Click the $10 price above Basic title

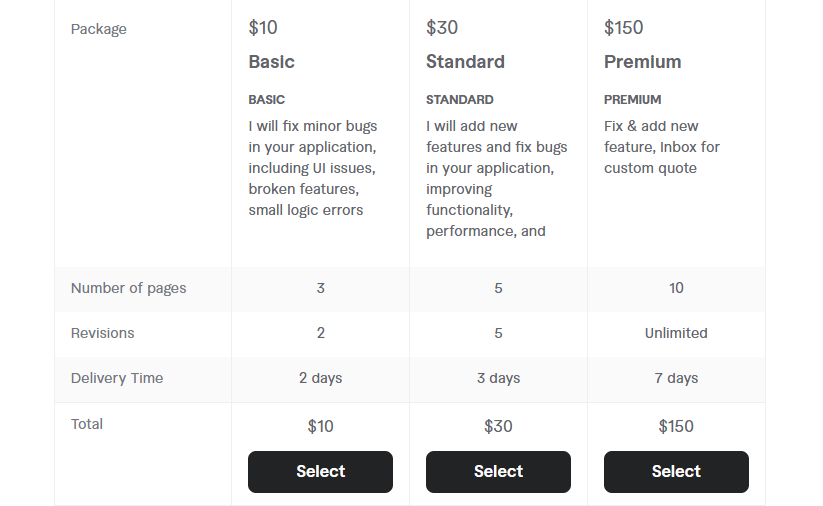(262, 28)
